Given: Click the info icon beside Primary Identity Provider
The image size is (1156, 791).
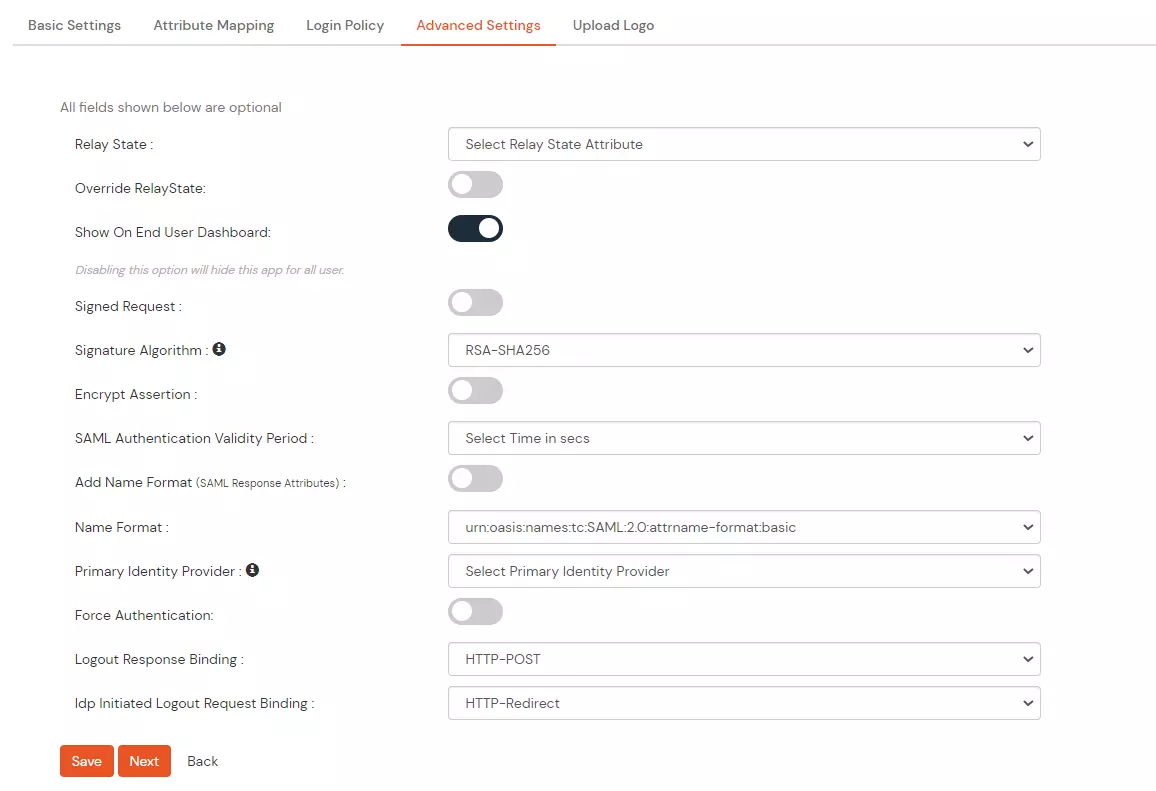Looking at the screenshot, I should point(251,570).
